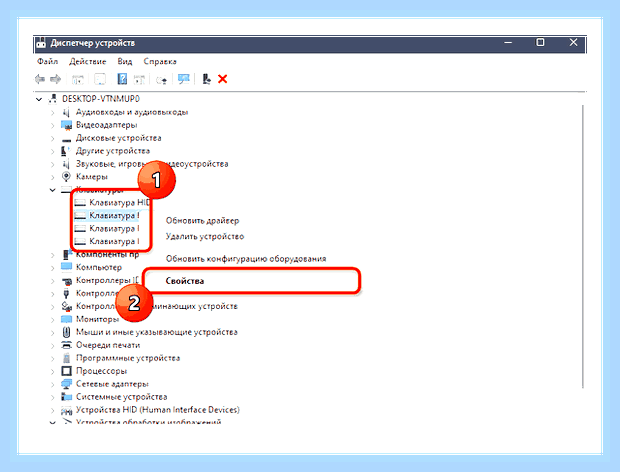Click the Другие устройства warning icon

(66, 151)
